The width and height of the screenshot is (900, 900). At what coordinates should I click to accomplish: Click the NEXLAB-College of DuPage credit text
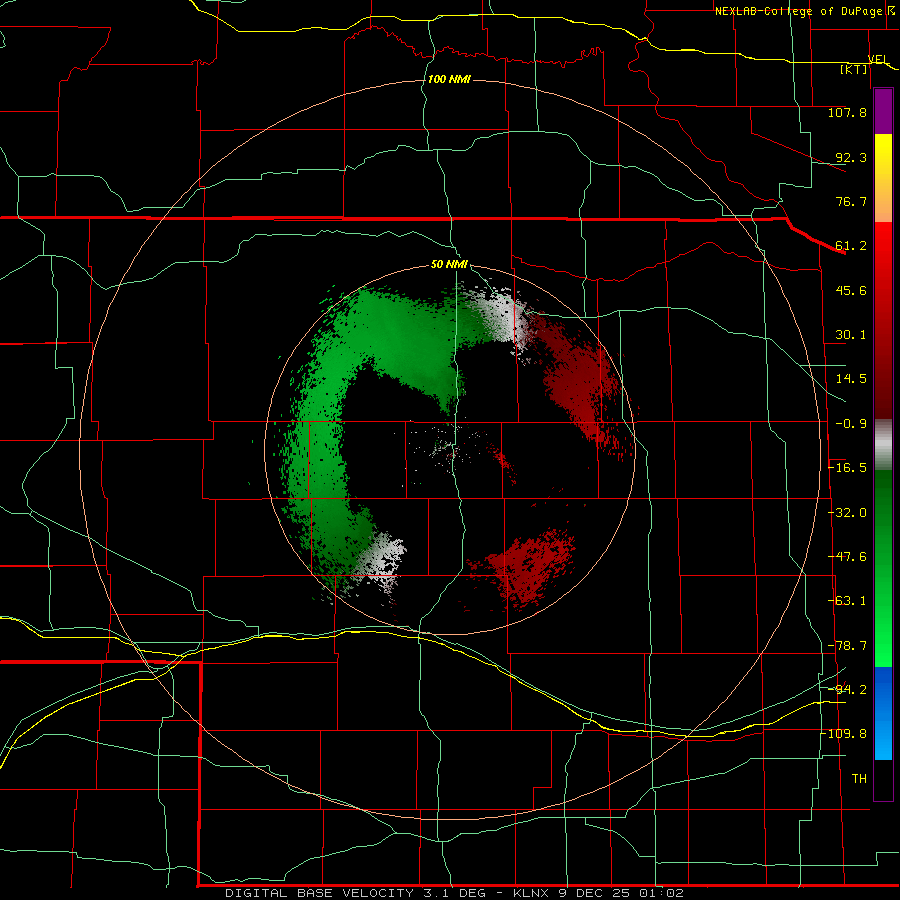point(798,11)
